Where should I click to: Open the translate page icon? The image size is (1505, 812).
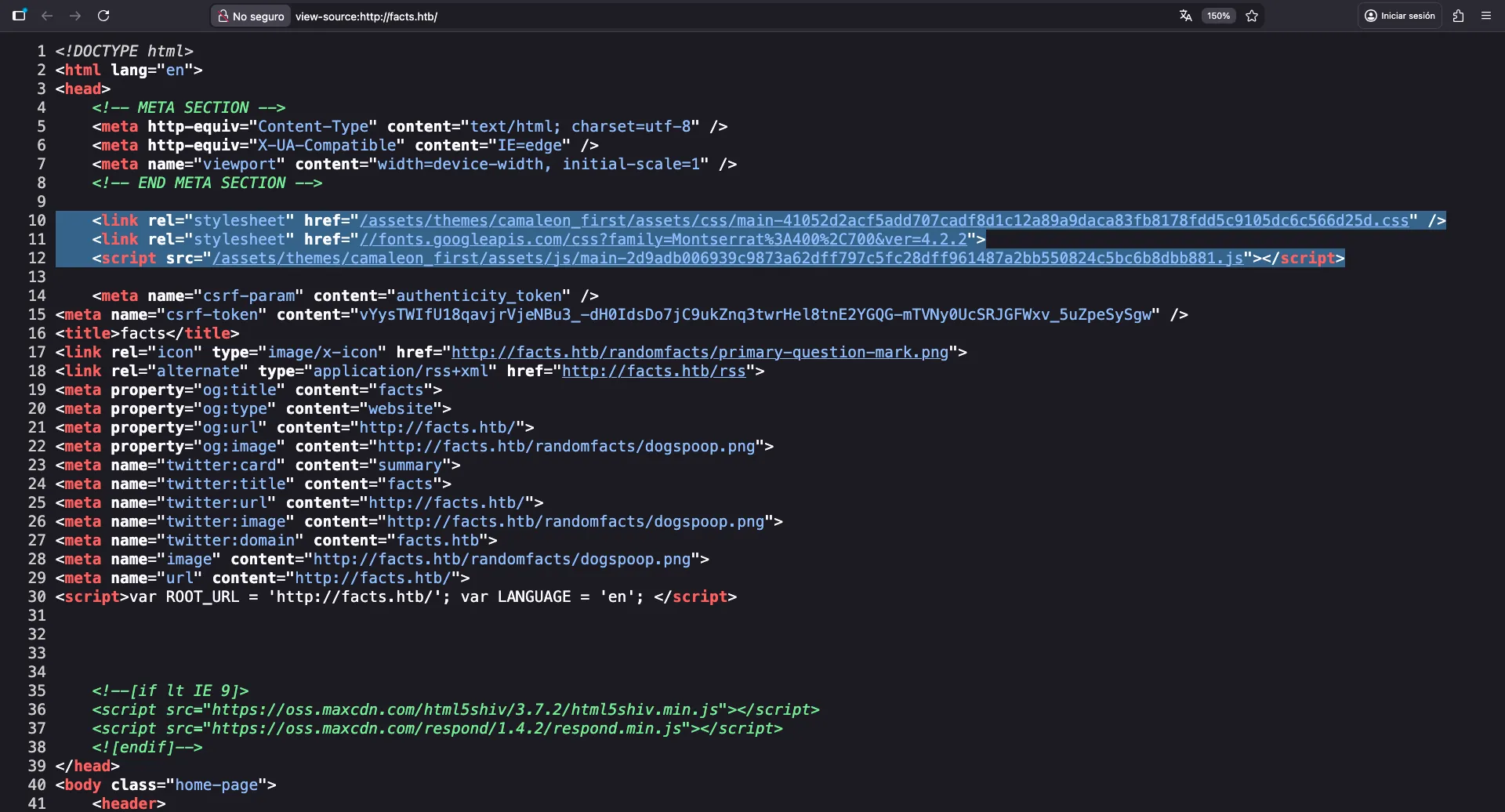point(1185,16)
